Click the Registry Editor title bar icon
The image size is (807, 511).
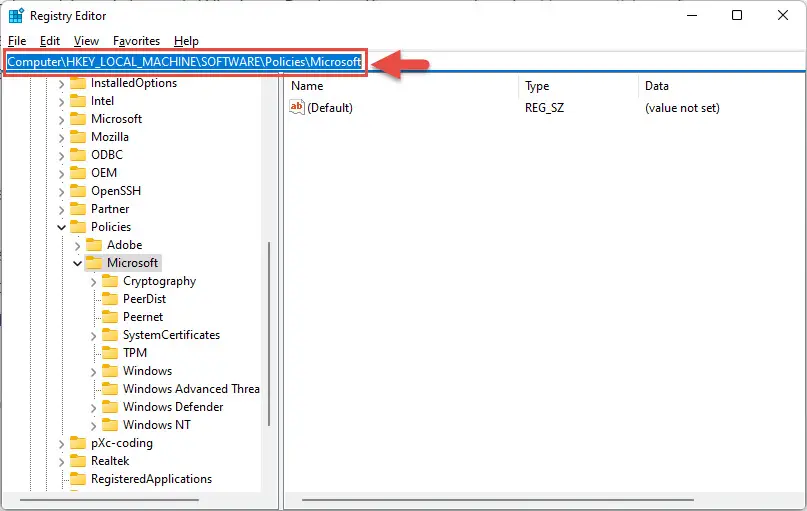[x=16, y=15]
